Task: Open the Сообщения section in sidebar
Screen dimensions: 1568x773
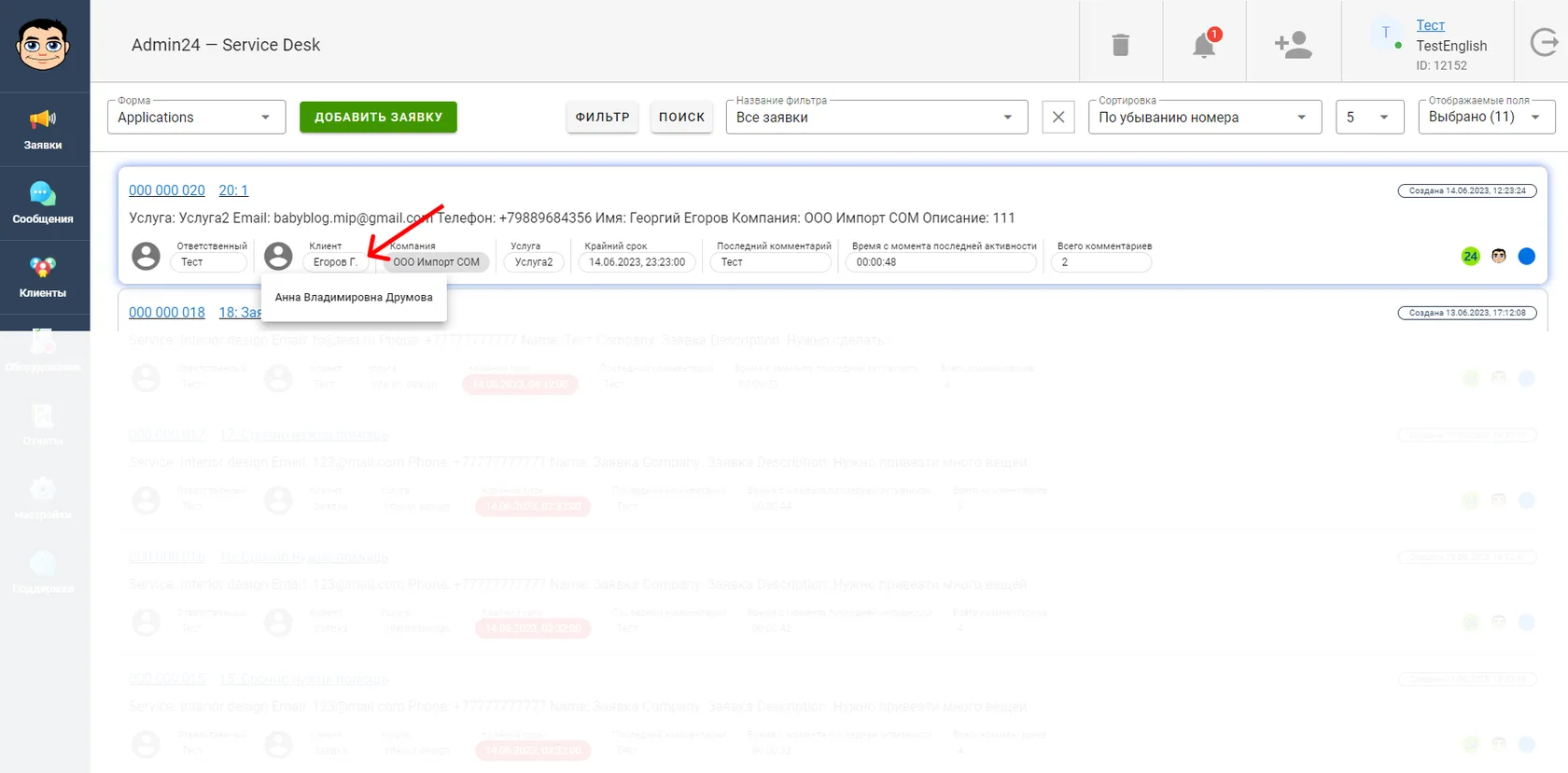Action: (x=43, y=204)
